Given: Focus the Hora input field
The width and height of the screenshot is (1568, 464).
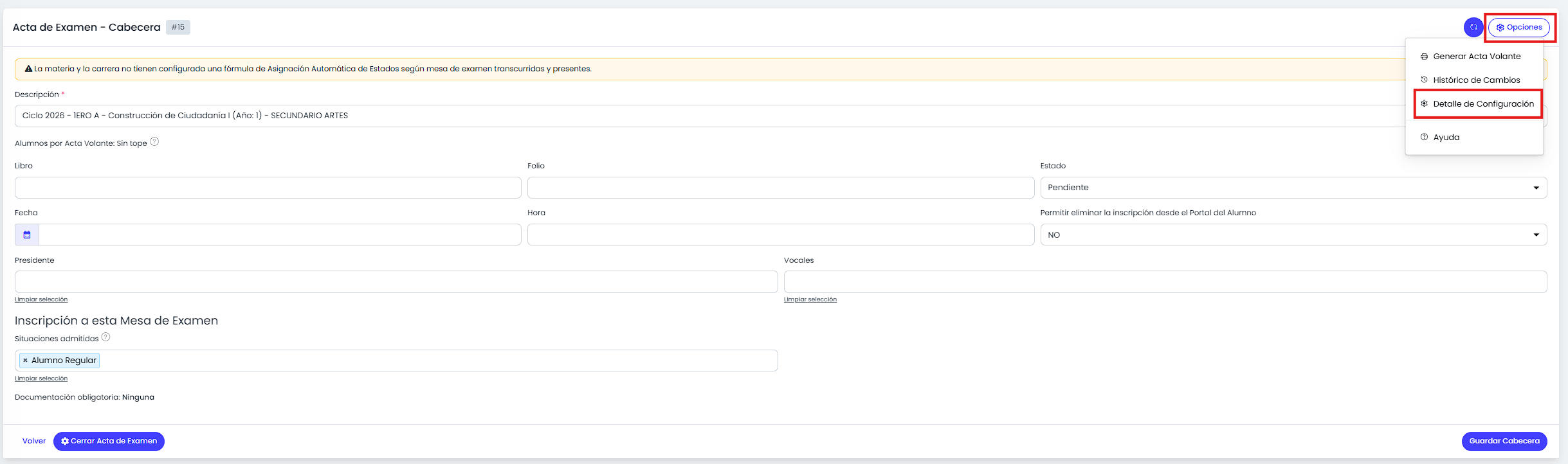Looking at the screenshot, I should 781,235.
